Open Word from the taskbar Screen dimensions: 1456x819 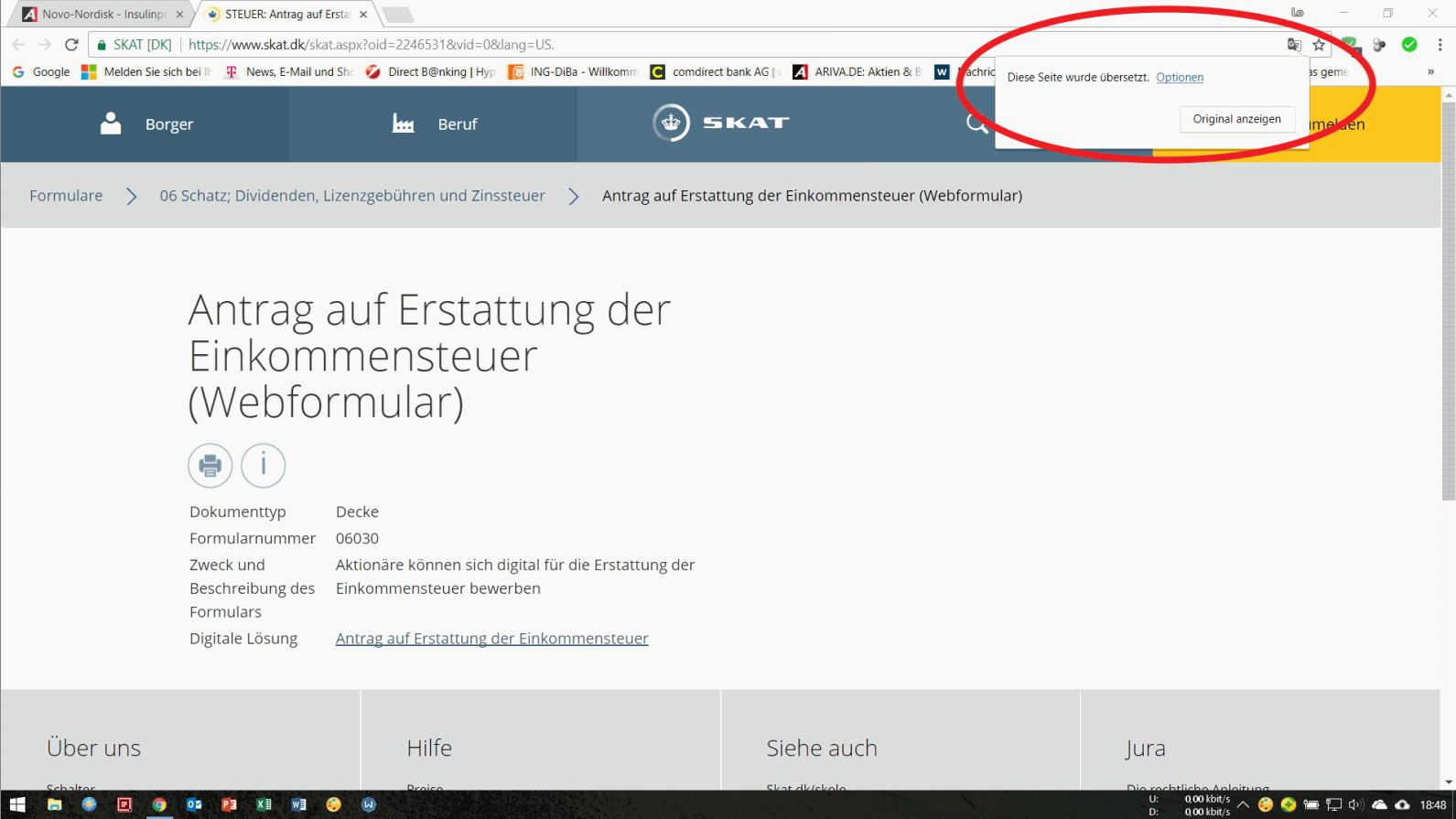click(x=298, y=804)
